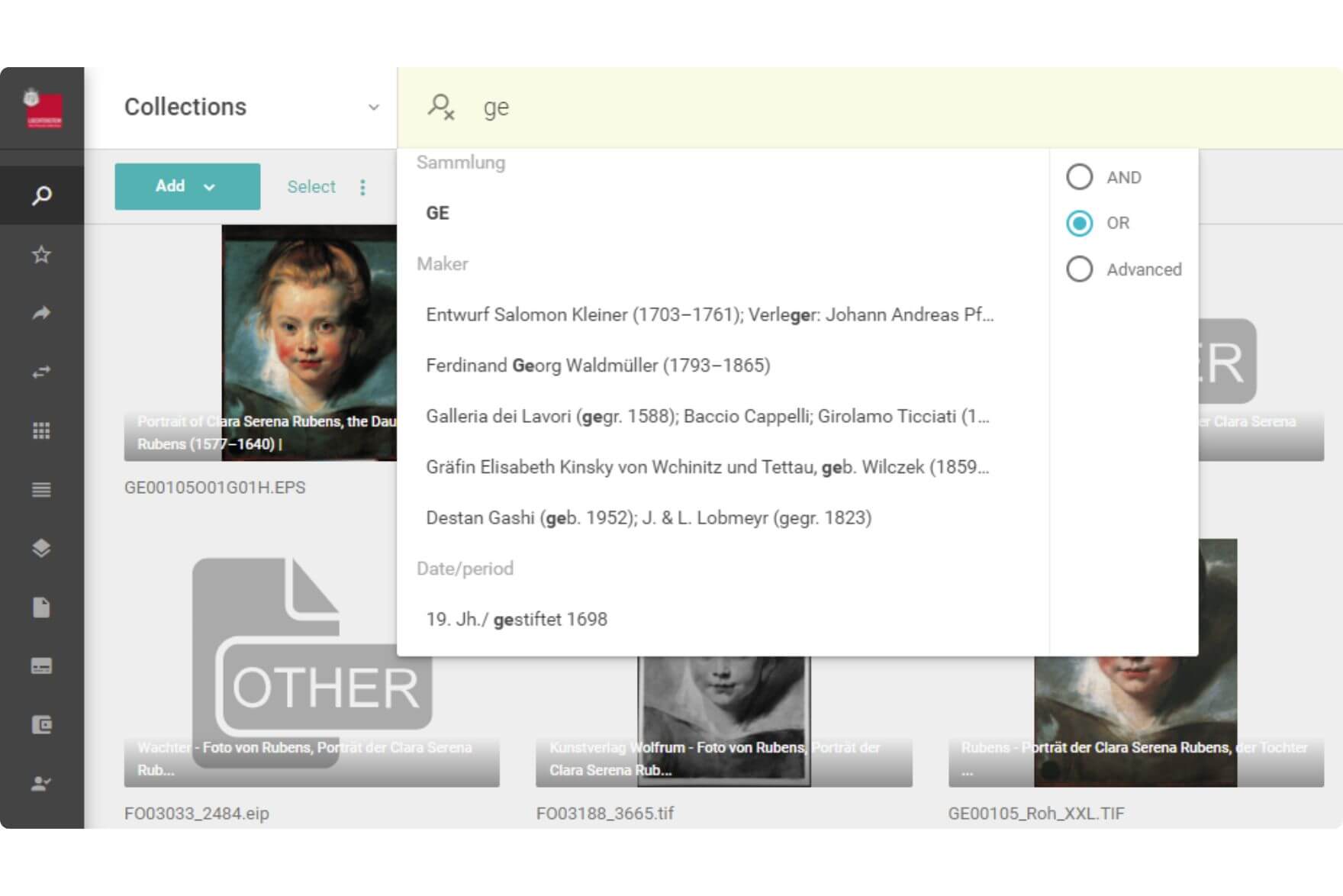The image size is (1343, 896).
Task: Click the Sammlung category heading
Action: pyautogui.click(x=461, y=163)
